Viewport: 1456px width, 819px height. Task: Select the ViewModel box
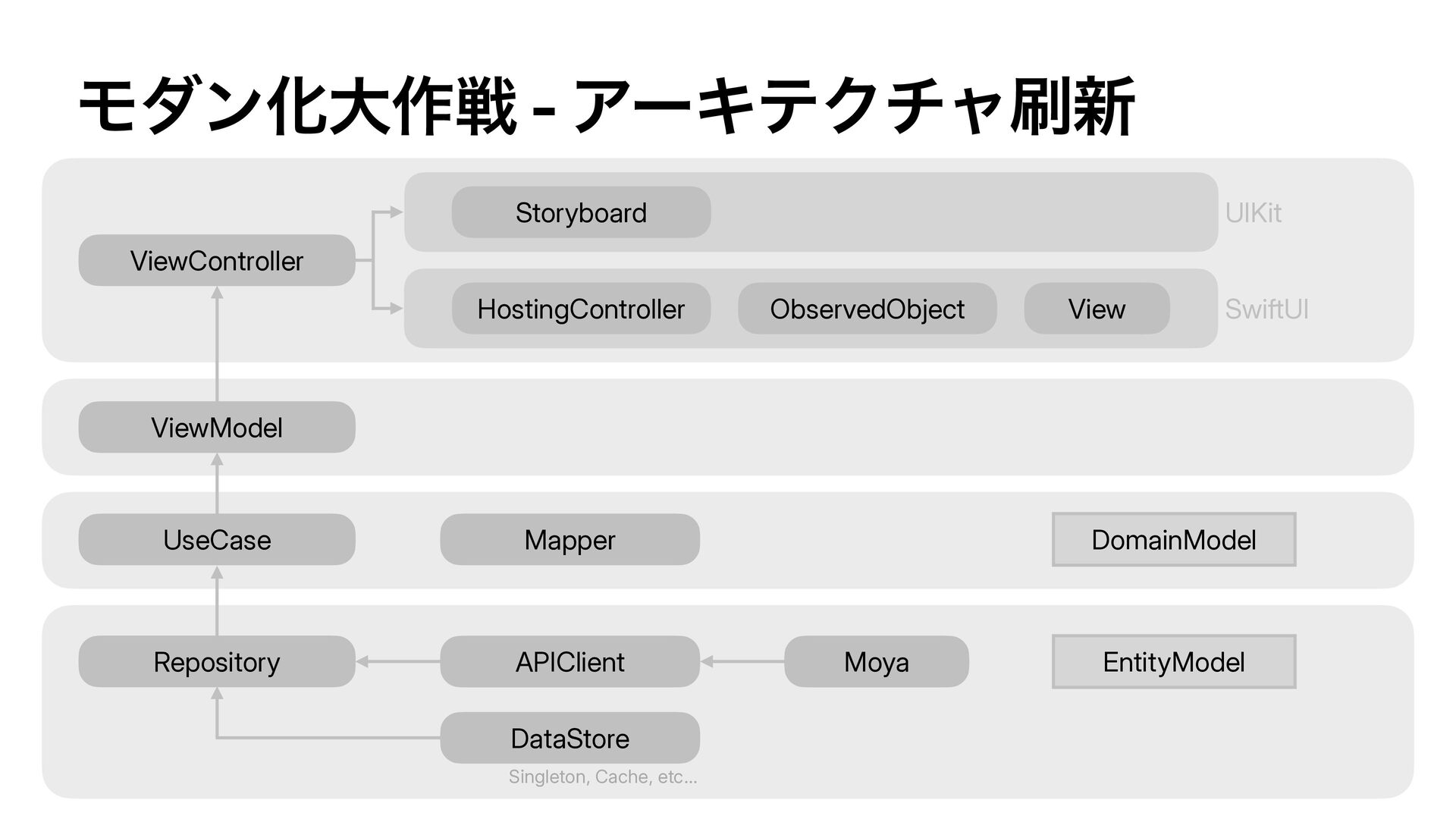[217, 427]
